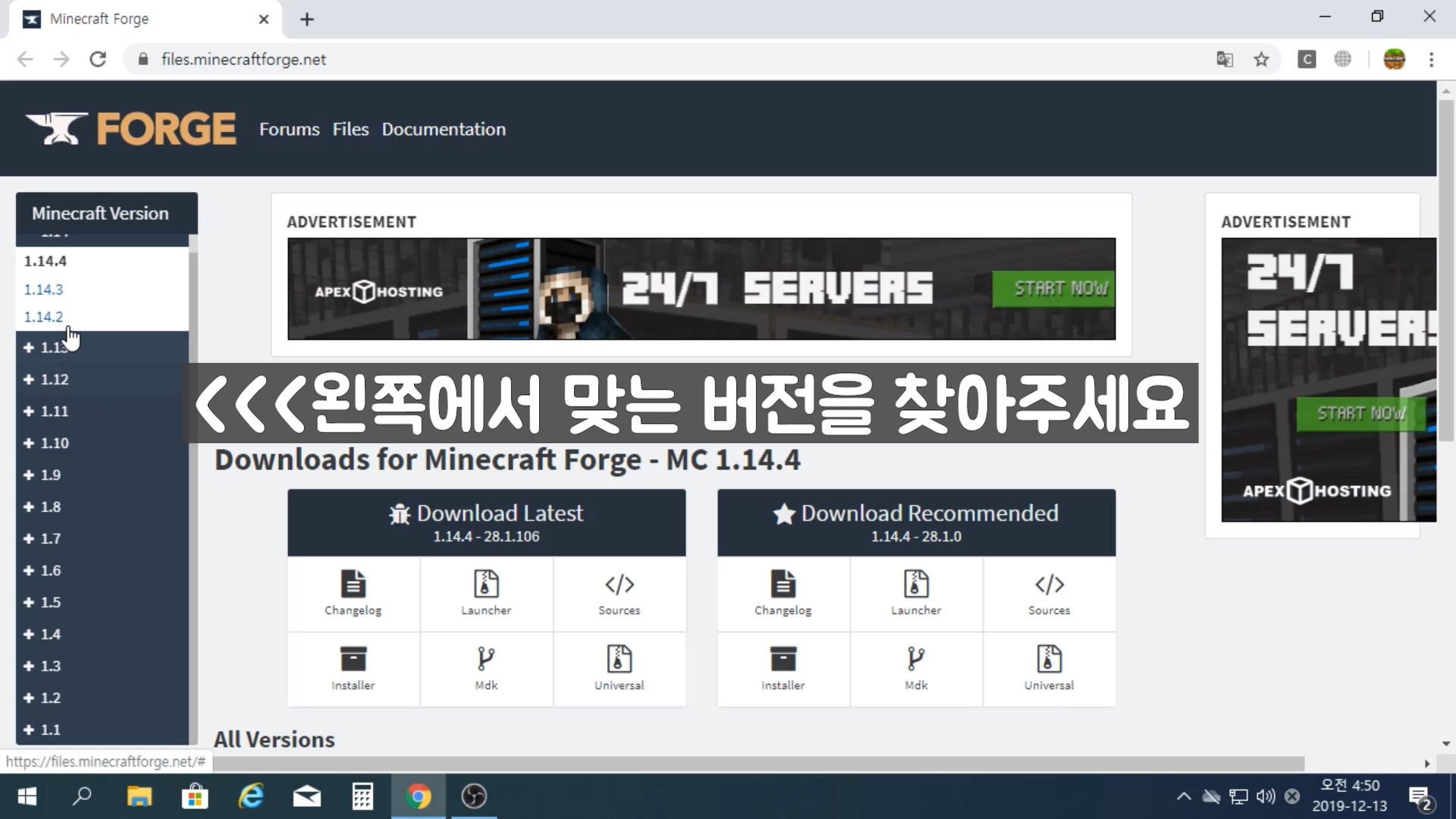Open the Google Translate icon in address bar

pyautogui.click(x=1225, y=59)
